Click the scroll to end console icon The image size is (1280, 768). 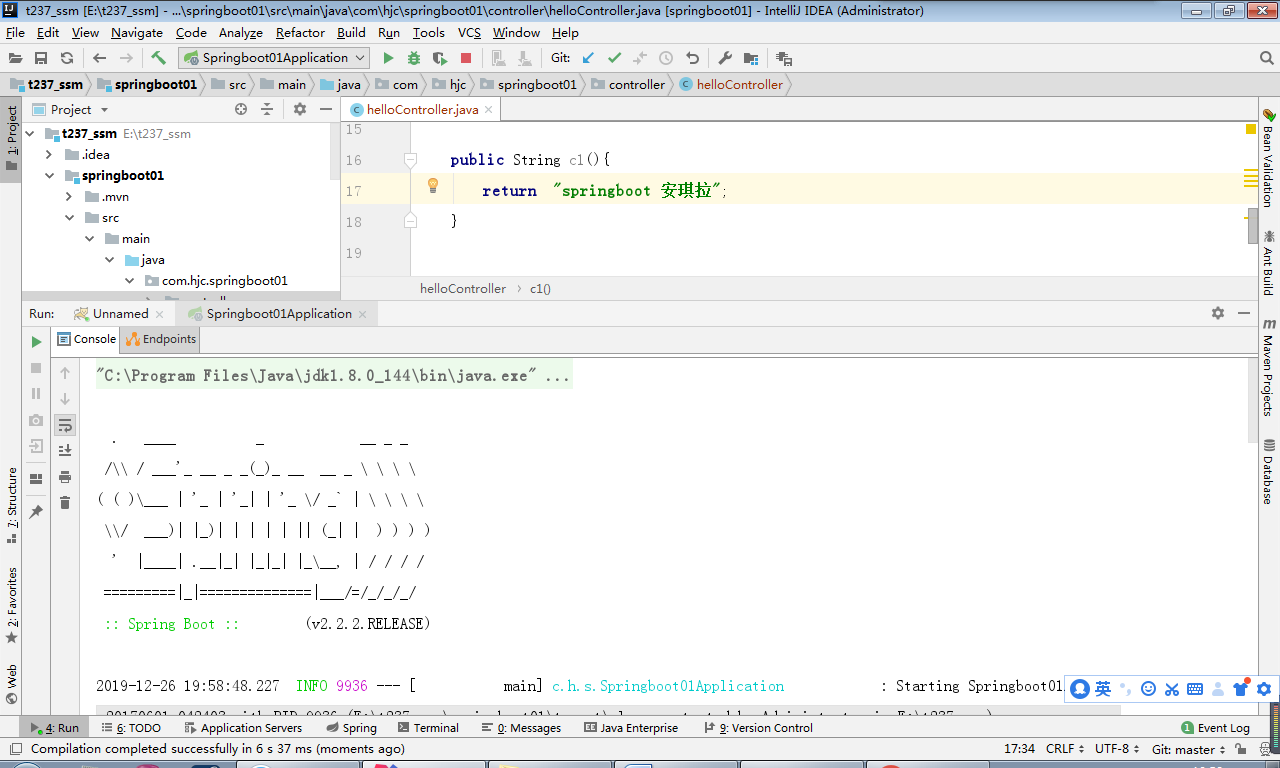(x=65, y=451)
